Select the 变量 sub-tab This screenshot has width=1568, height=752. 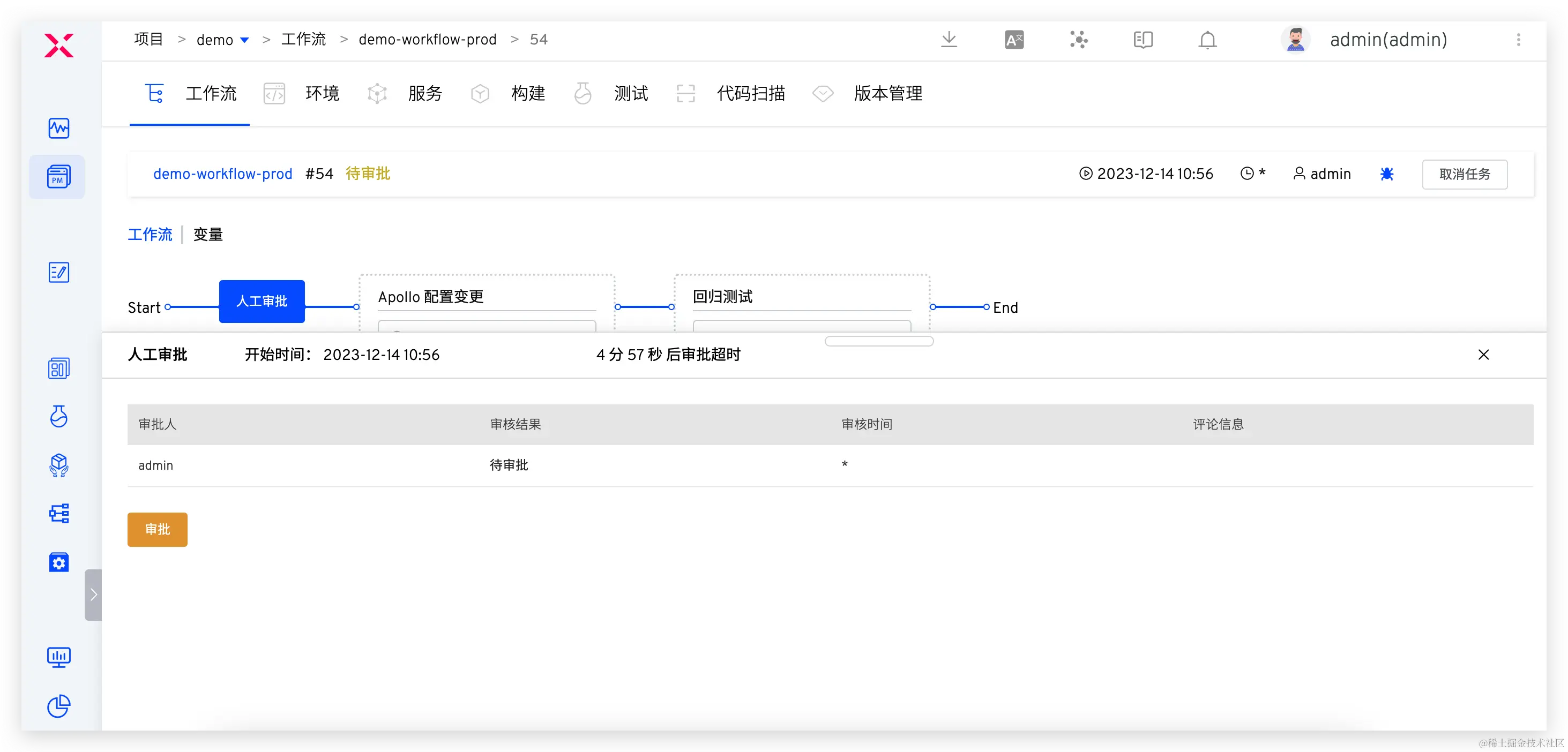208,235
